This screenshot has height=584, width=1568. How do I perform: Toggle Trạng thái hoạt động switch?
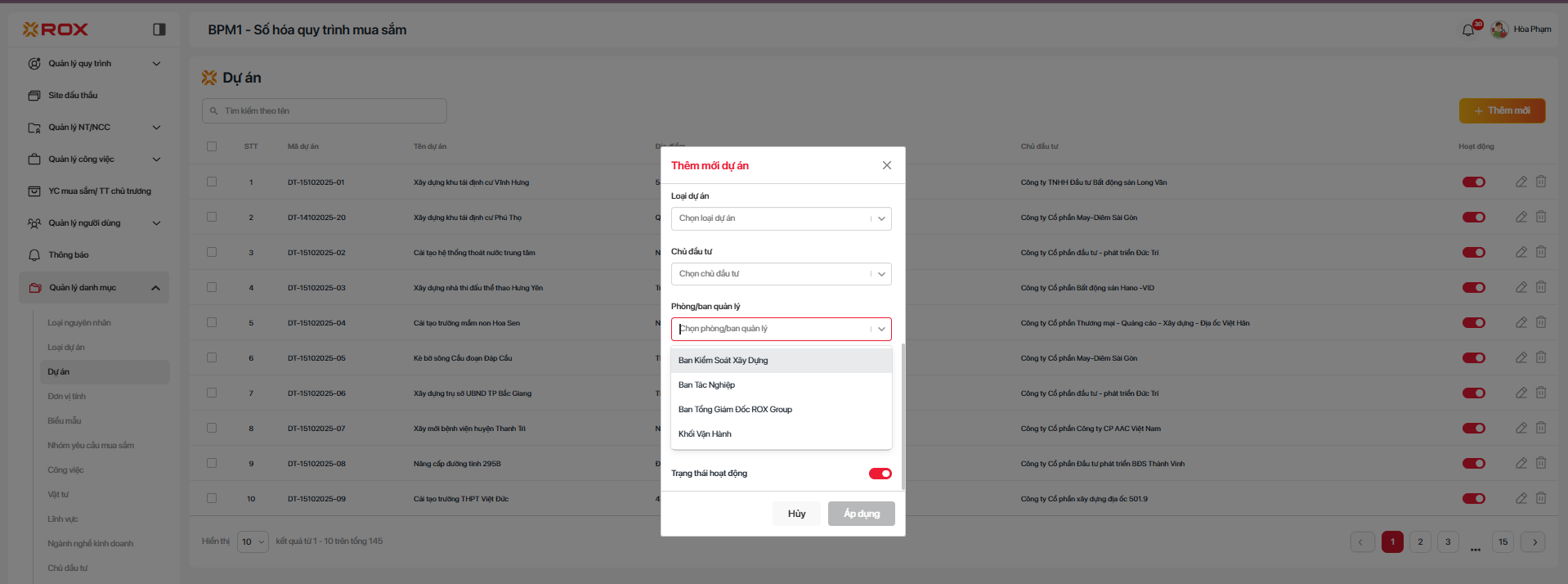coord(880,474)
